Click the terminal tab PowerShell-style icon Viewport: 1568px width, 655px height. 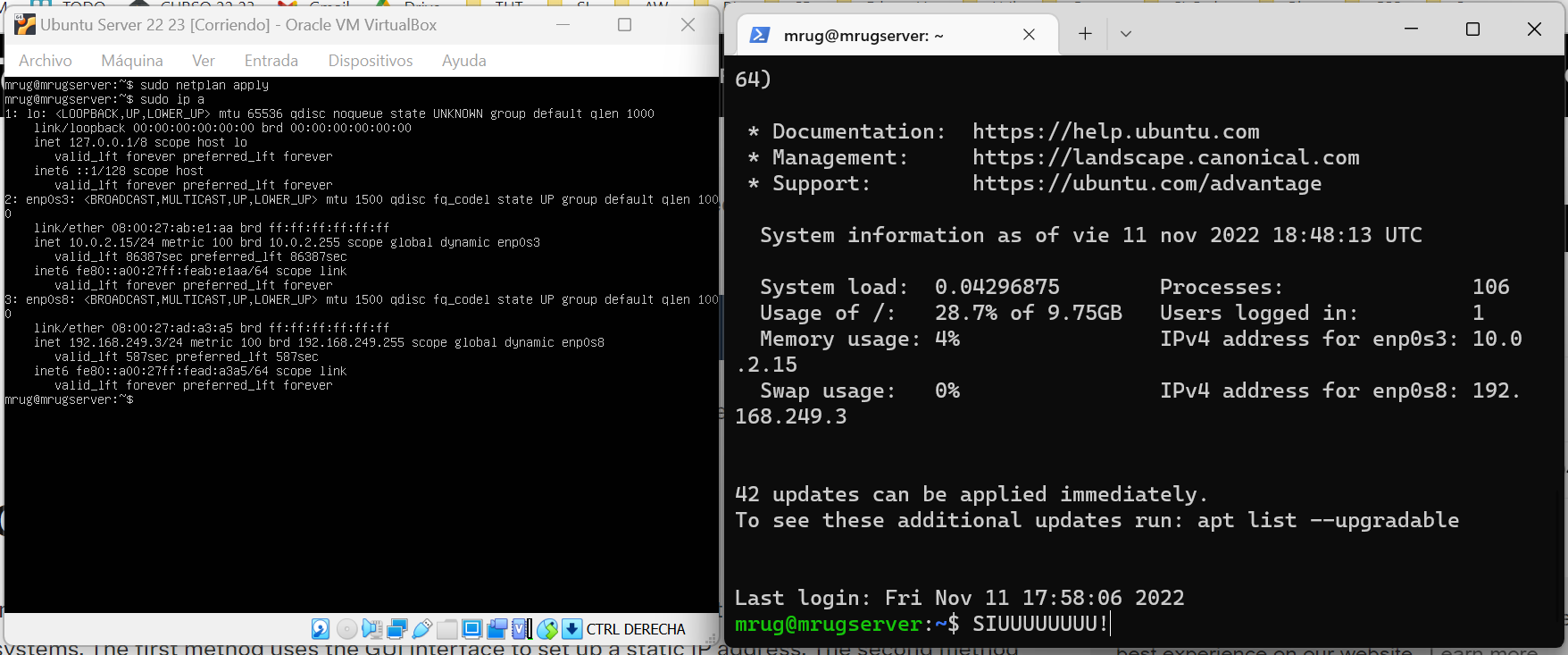tap(760, 35)
